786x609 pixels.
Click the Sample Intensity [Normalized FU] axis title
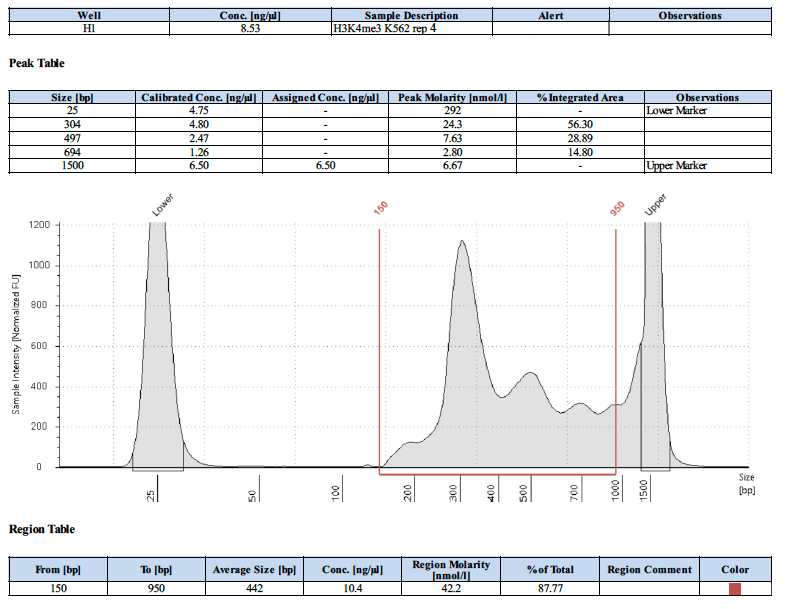pos(16,344)
